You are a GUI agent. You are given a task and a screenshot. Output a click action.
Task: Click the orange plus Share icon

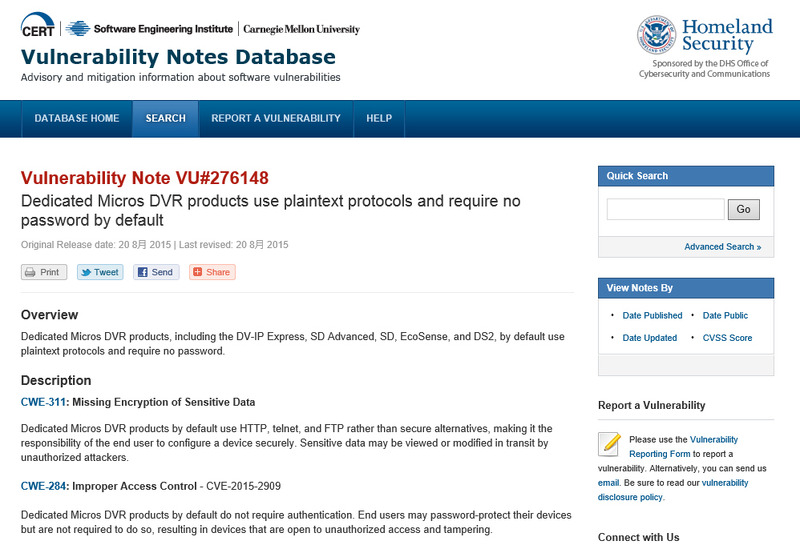coord(197,272)
